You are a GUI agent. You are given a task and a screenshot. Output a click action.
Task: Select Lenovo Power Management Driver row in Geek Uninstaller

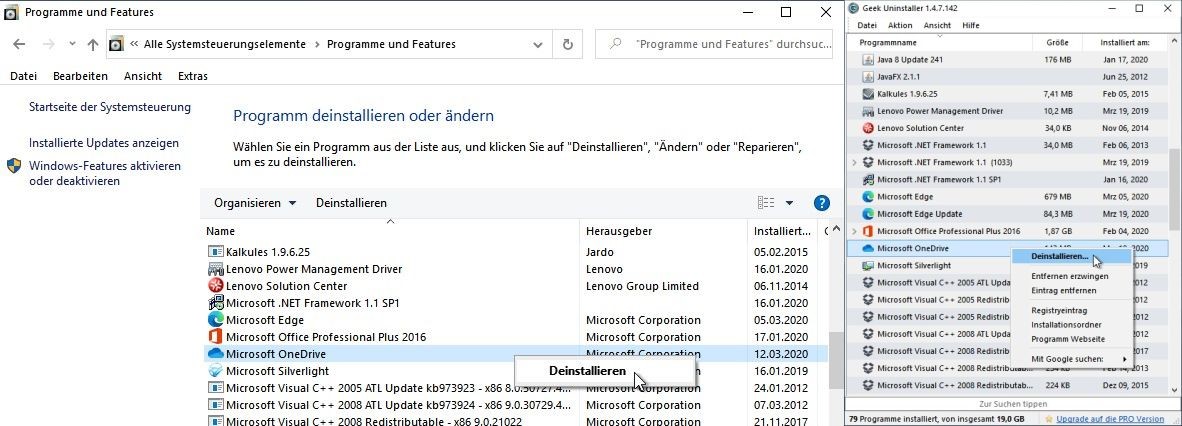1007,111
